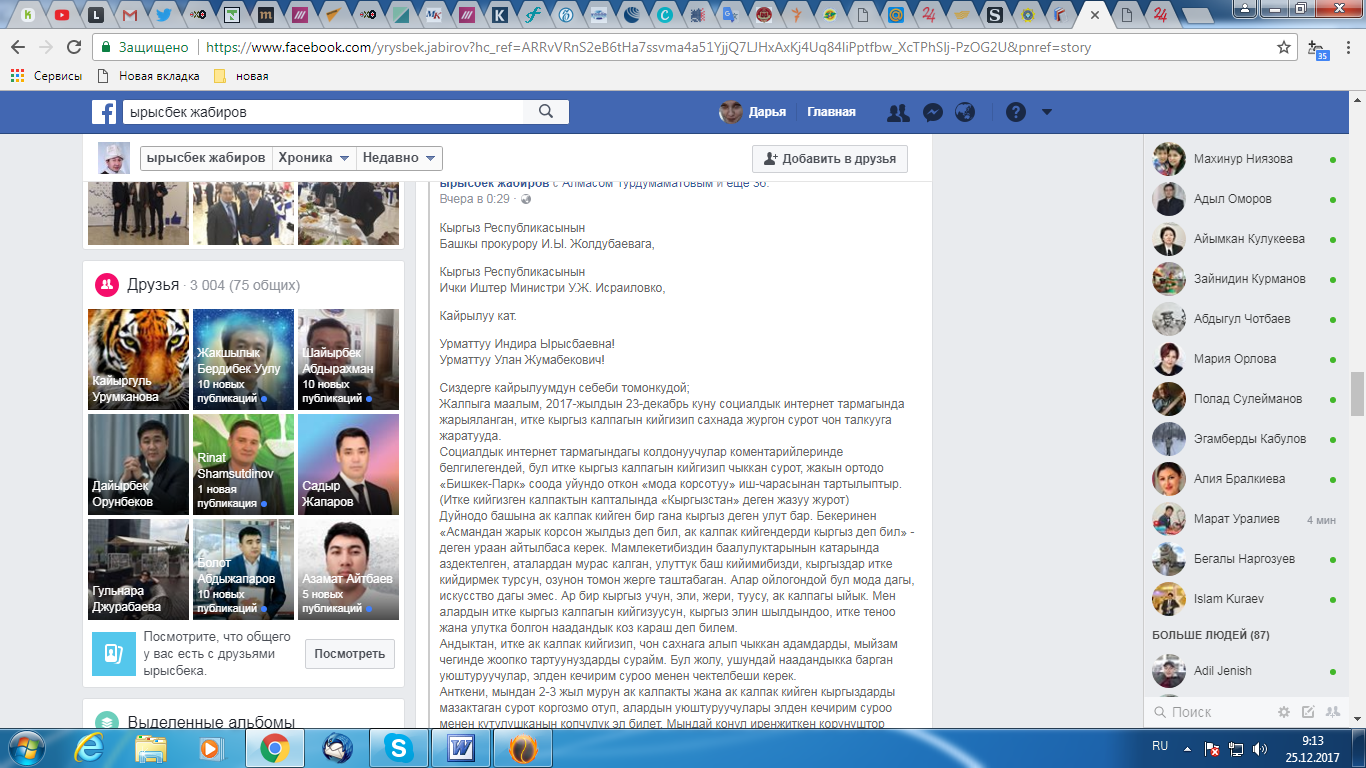The height and width of the screenshot is (768, 1366).
Task: Open the Недавно dropdown
Action: (399, 158)
